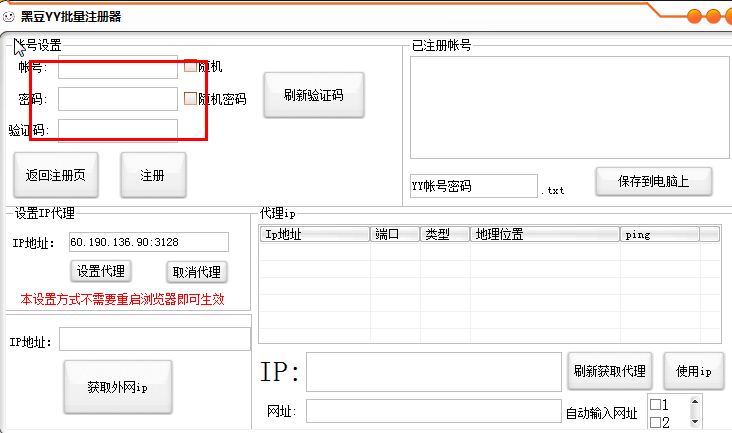Click the middle orange window control circle
The width and height of the screenshot is (732, 433).
(713, 16)
